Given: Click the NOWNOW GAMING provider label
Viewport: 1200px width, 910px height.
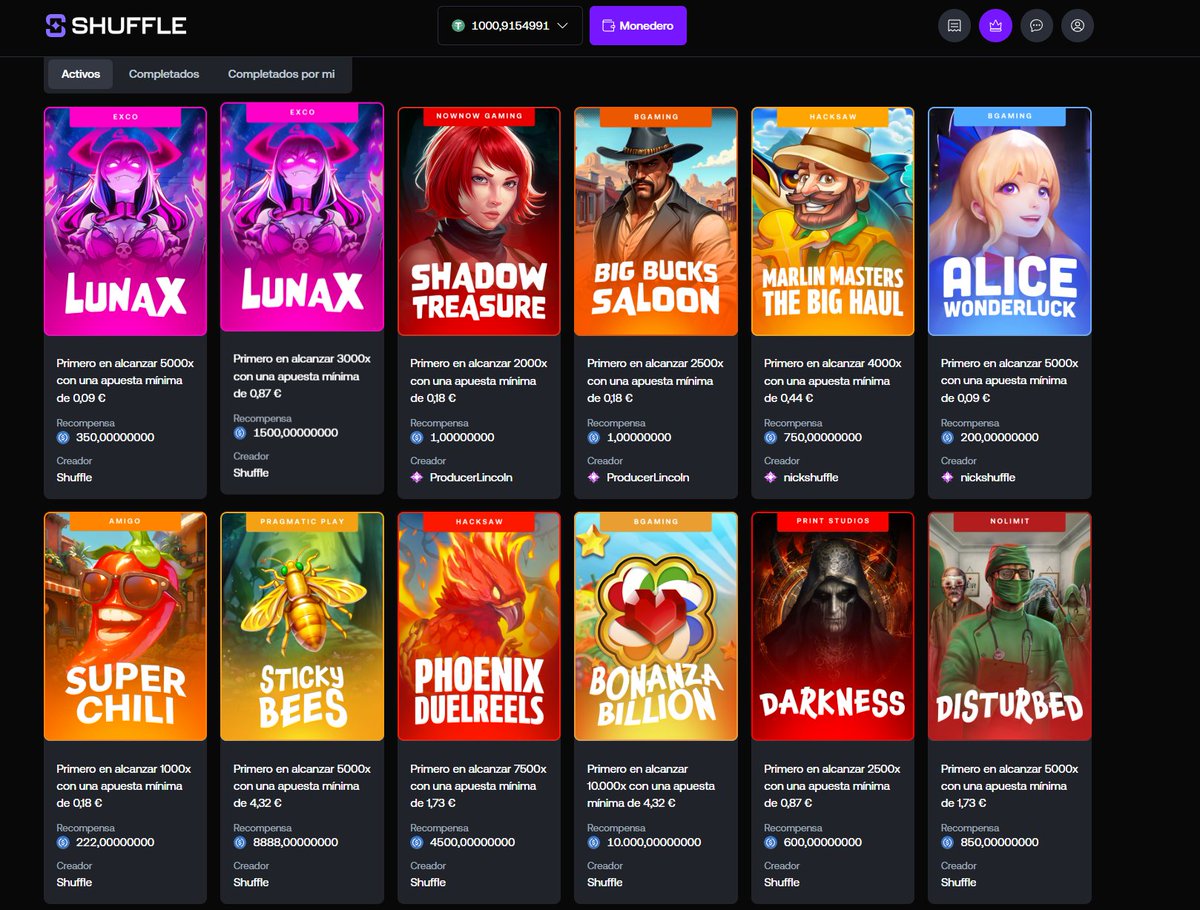Looking at the screenshot, I should 479,116.
